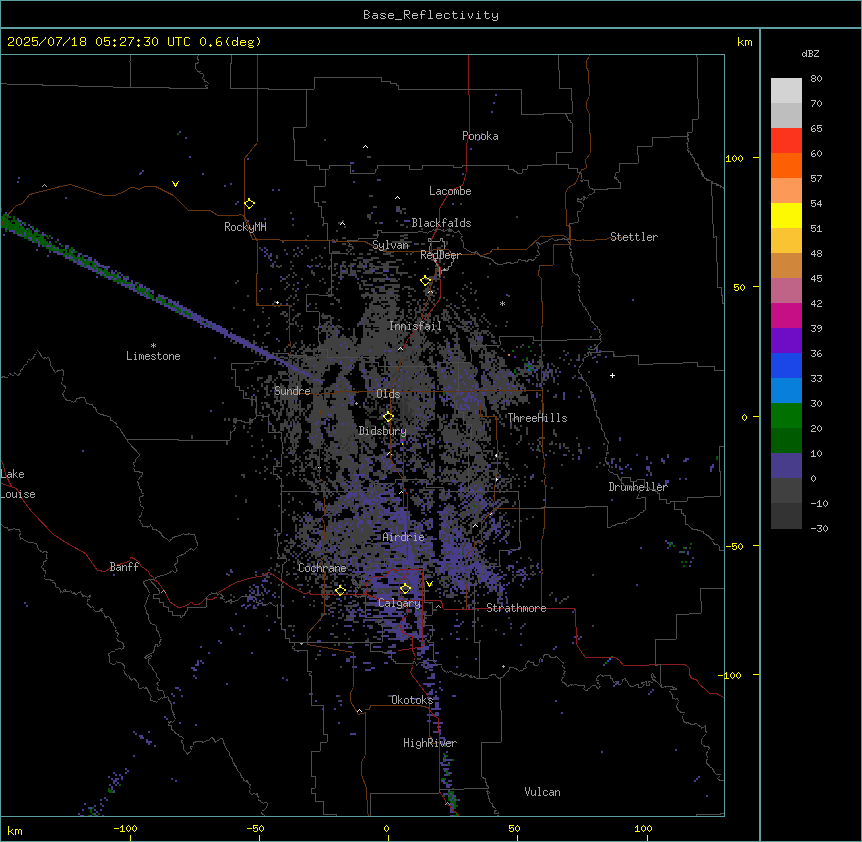Click the Strathmore label
The height and width of the screenshot is (842, 862).
point(516,608)
